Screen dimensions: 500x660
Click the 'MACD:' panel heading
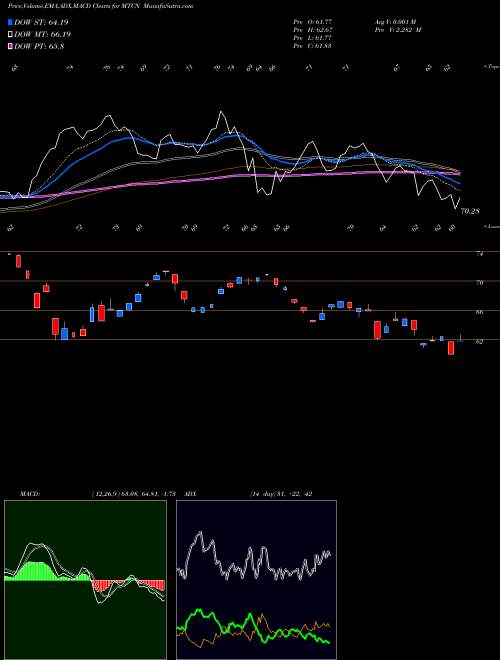(x=30, y=494)
